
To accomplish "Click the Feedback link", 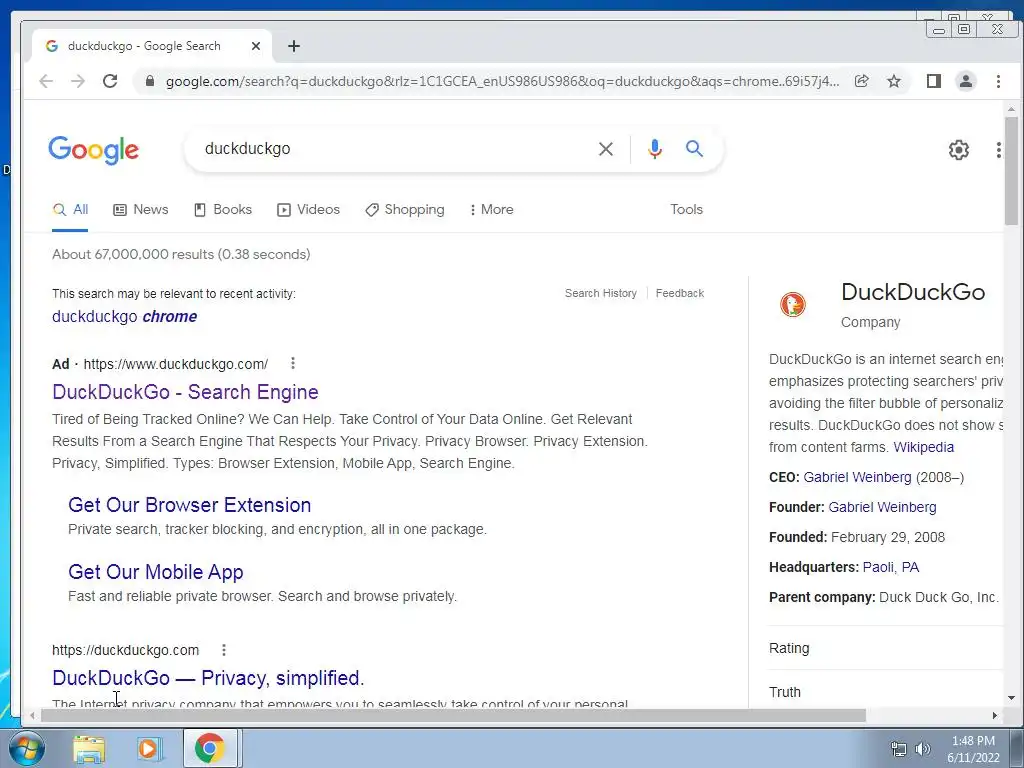I will (x=680, y=293).
